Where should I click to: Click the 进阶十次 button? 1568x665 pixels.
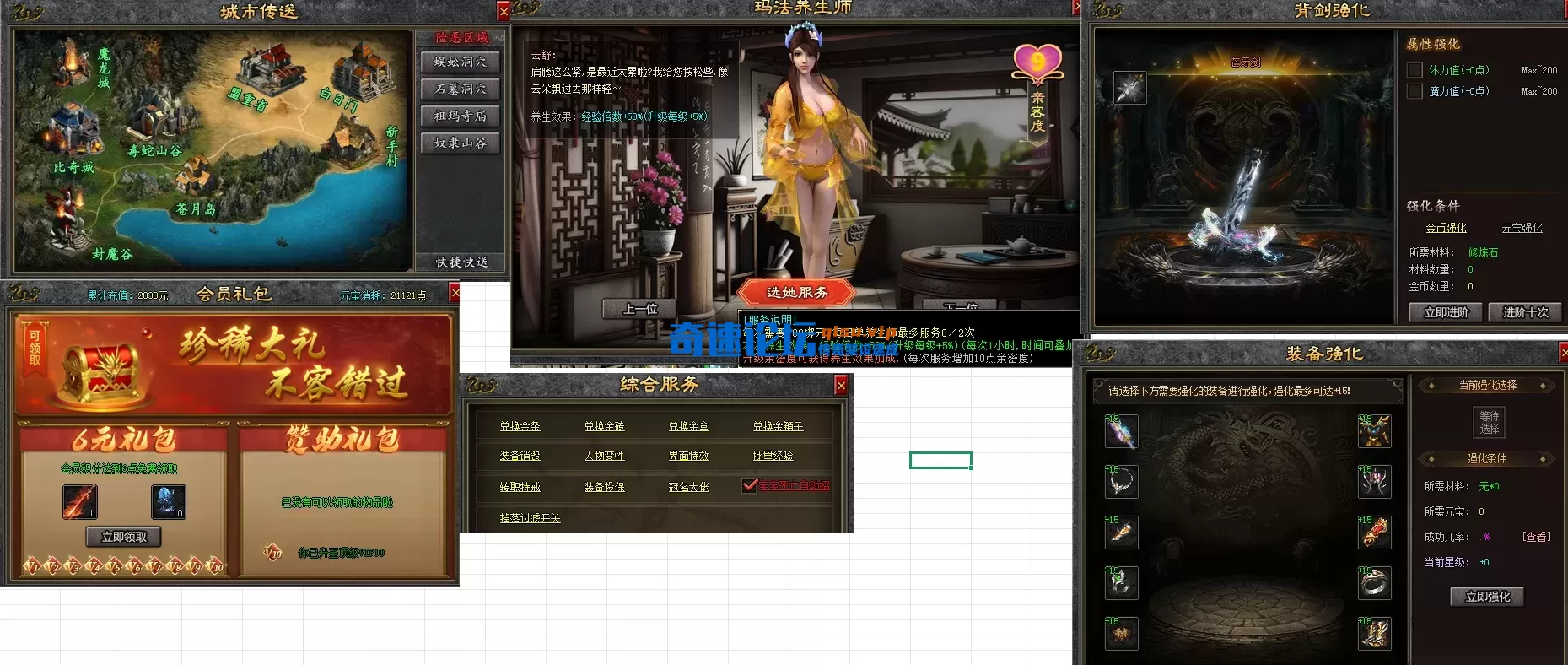tap(1526, 312)
